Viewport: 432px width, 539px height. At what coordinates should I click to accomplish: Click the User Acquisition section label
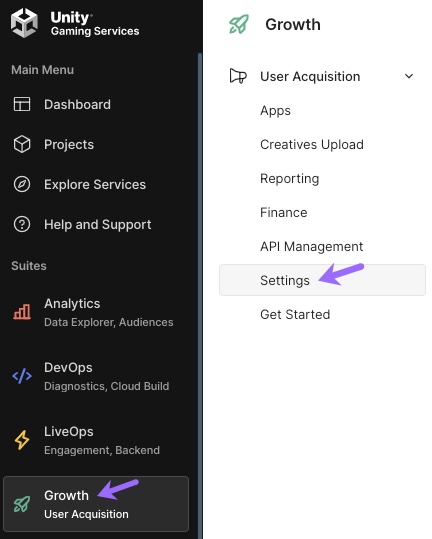(310, 76)
